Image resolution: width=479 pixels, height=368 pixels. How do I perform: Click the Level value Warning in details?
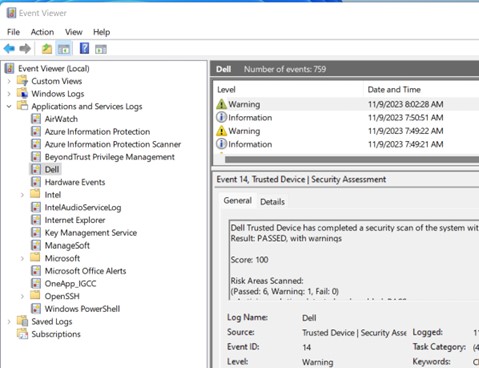pyautogui.click(x=317, y=362)
